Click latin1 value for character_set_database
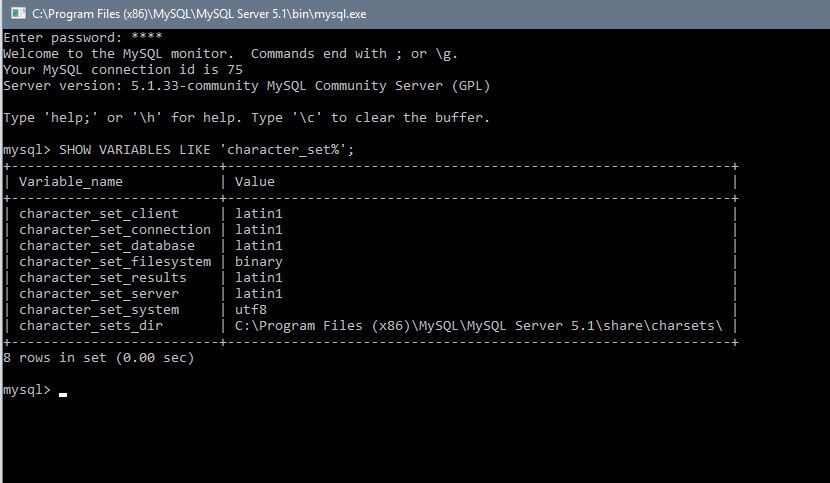This screenshot has width=830, height=483. (259, 245)
